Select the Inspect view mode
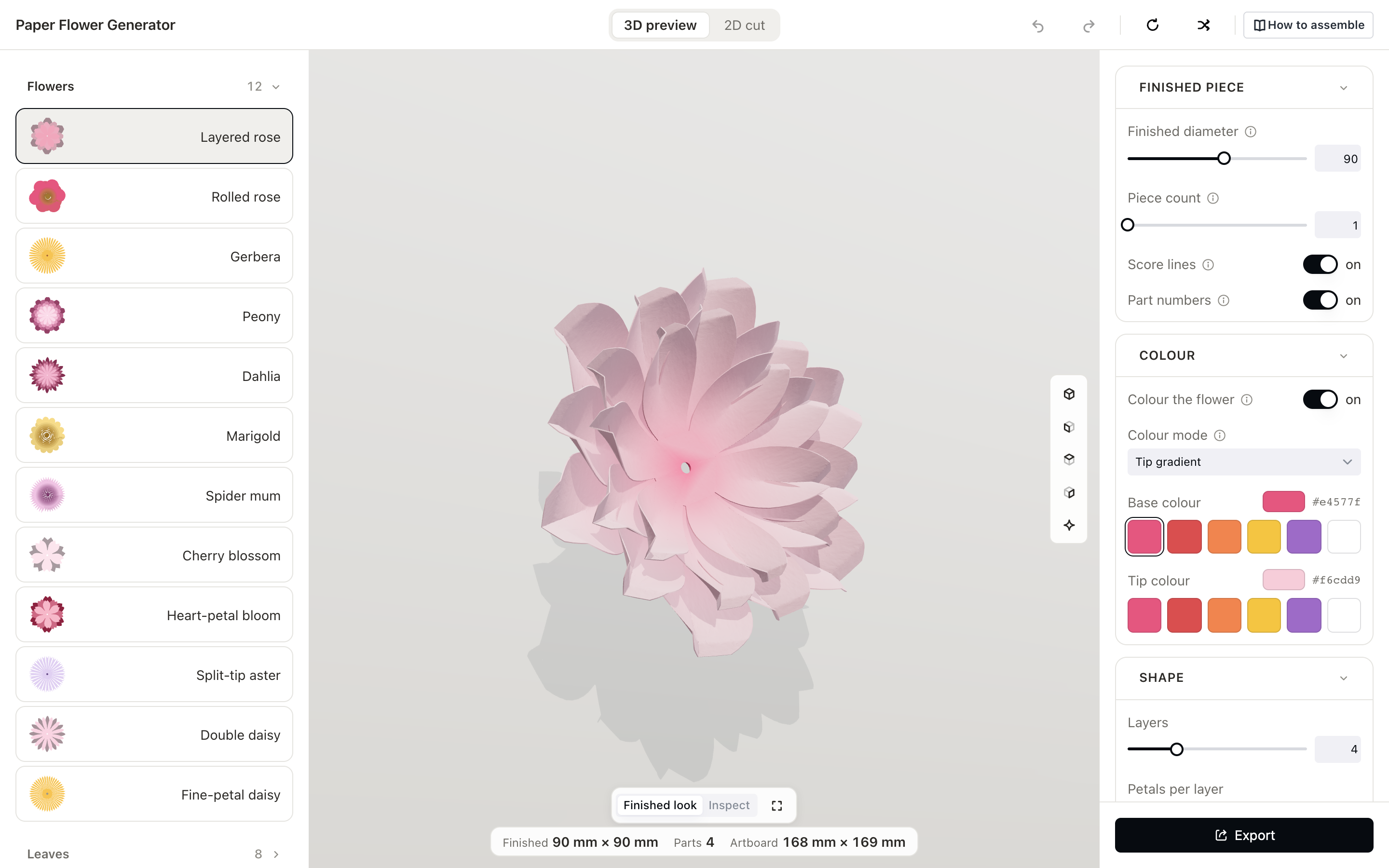The image size is (1389, 868). coord(728,805)
